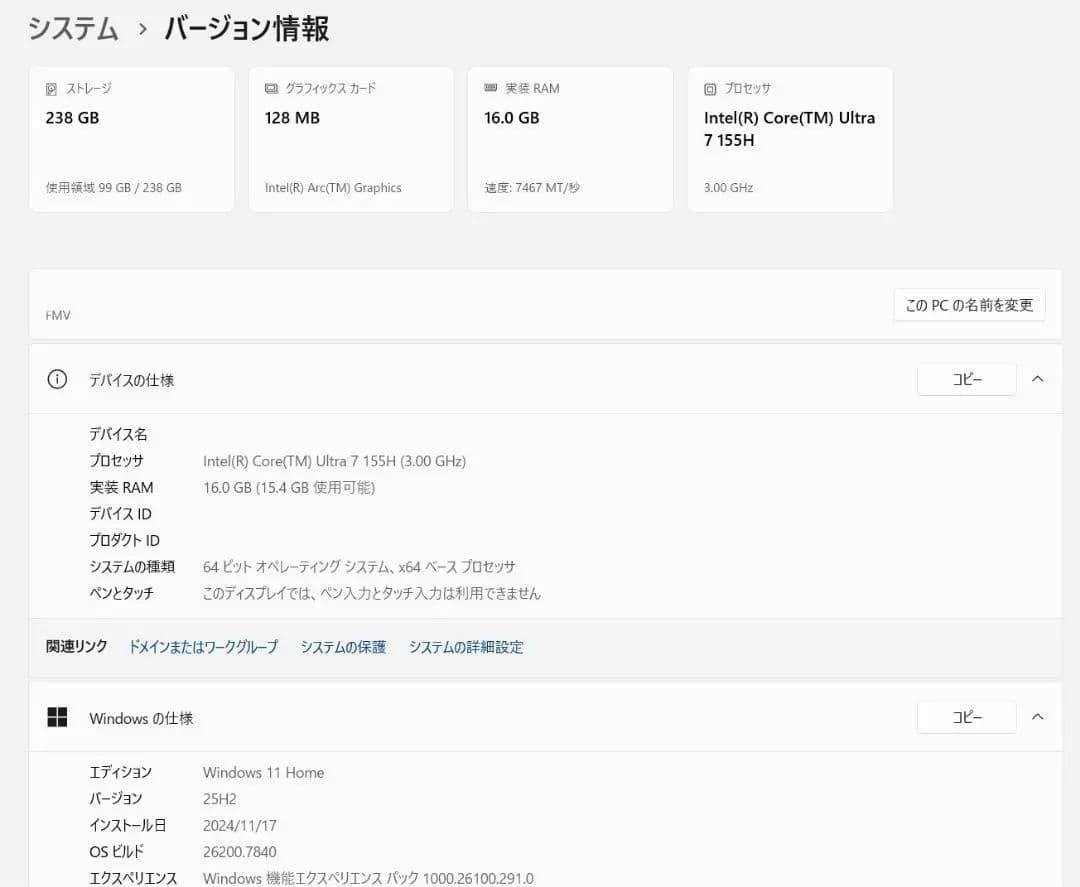The image size is (1080, 887).
Task: Click the graphics card icon beside グラフィックス カード
Action: click(x=271, y=89)
